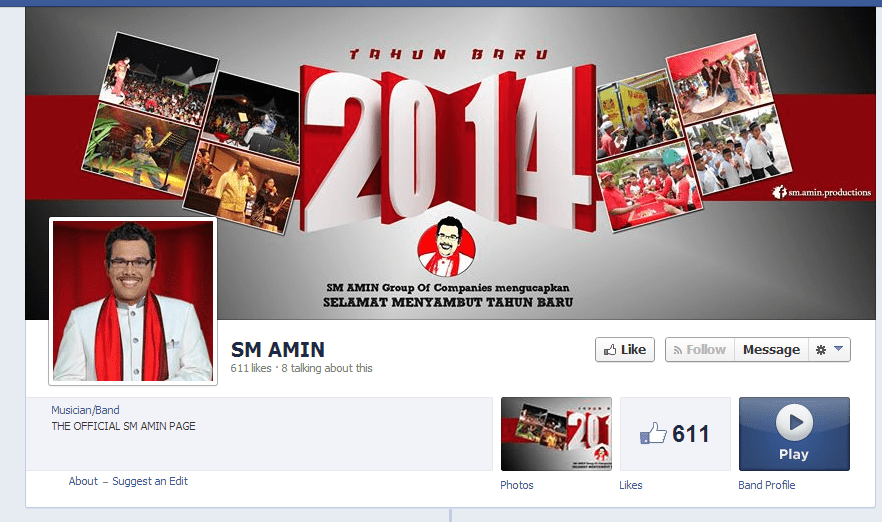Click the thumbs-up icon beside 611

pos(652,433)
